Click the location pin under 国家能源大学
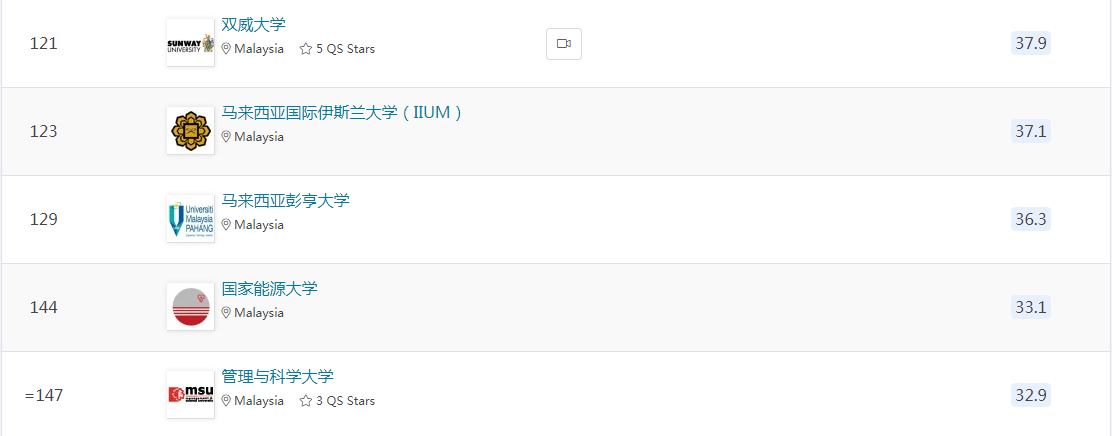Image resolution: width=1112 pixels, height=436 pixels. [x=226, y=313]
